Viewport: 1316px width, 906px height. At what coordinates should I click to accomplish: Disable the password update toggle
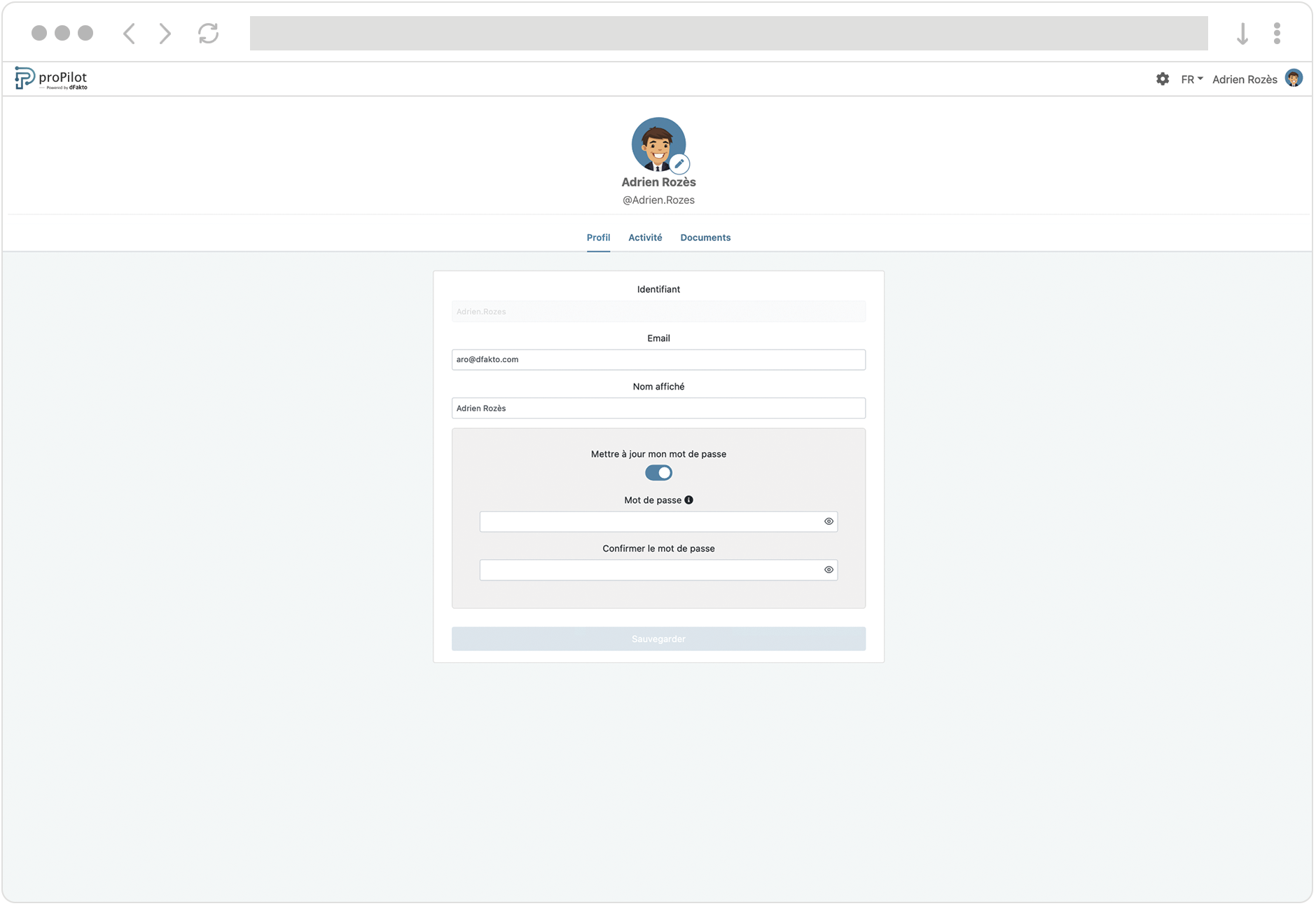(658, 473)
